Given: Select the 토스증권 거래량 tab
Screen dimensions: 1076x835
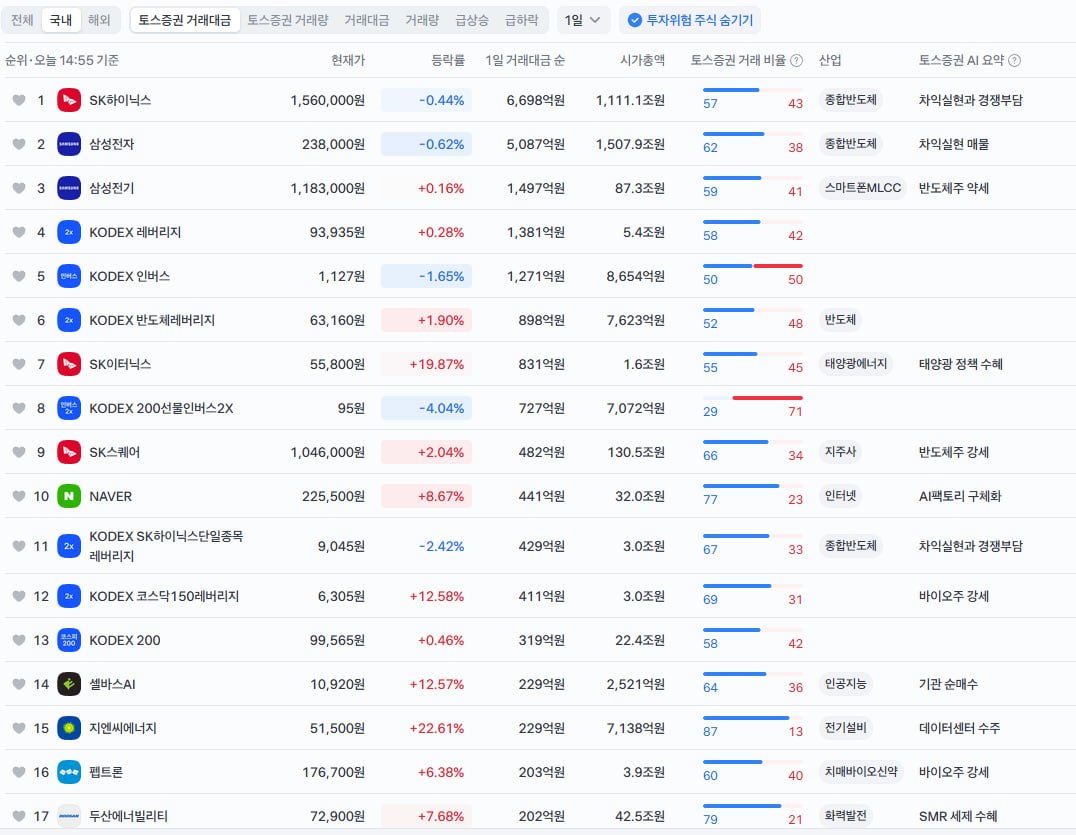Looking at the screenshot, I should [x=288, y=20].
